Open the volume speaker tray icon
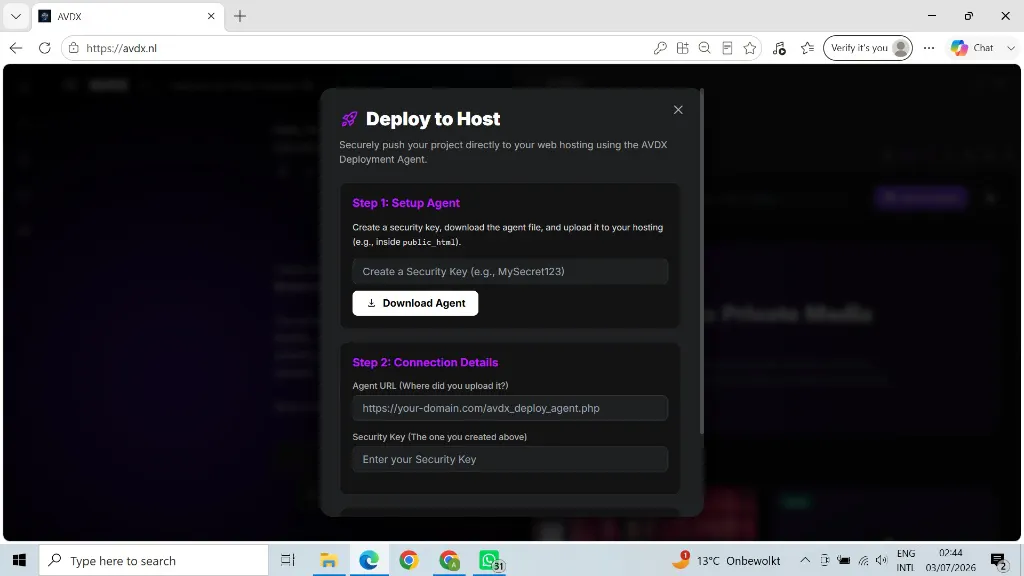 click(x=882, y=560)
